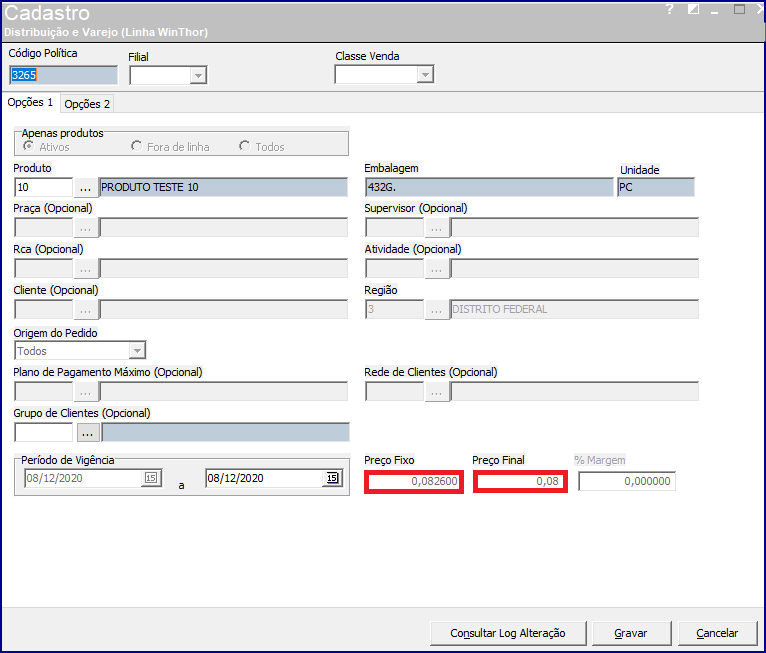
Task: Click the Atividade code field
Action: 394,269
